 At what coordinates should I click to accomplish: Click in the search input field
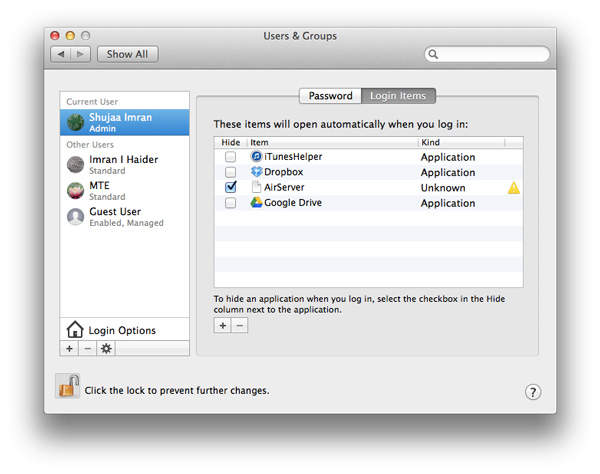pos(487,54)
